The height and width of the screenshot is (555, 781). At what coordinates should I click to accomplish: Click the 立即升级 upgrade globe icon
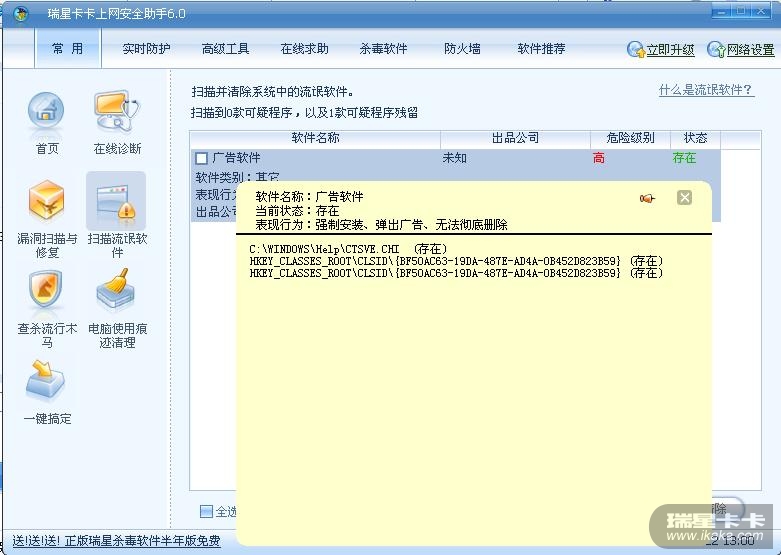(x=636, y=49)
